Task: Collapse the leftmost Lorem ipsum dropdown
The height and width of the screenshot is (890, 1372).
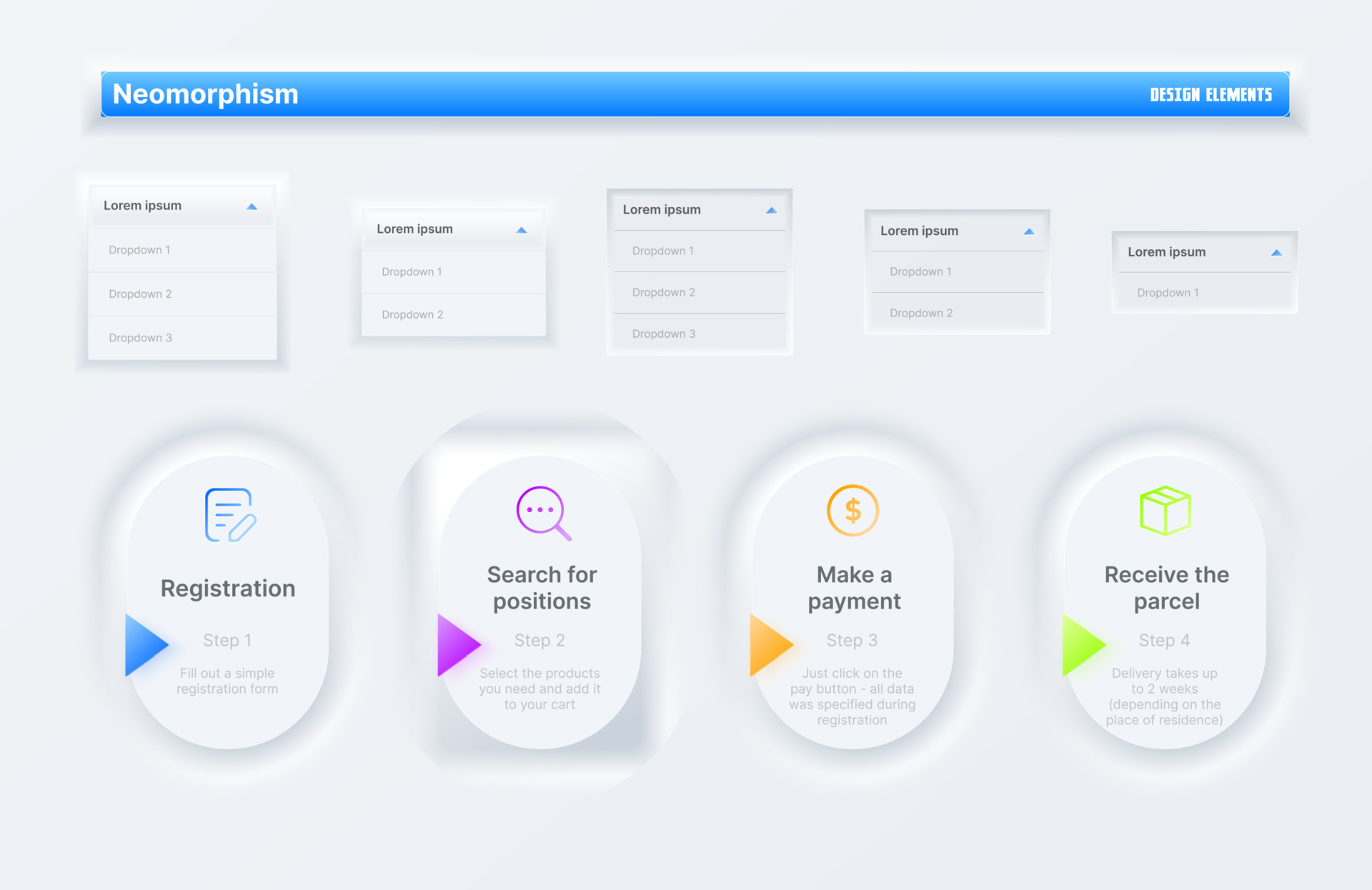Action: (252, 206)
